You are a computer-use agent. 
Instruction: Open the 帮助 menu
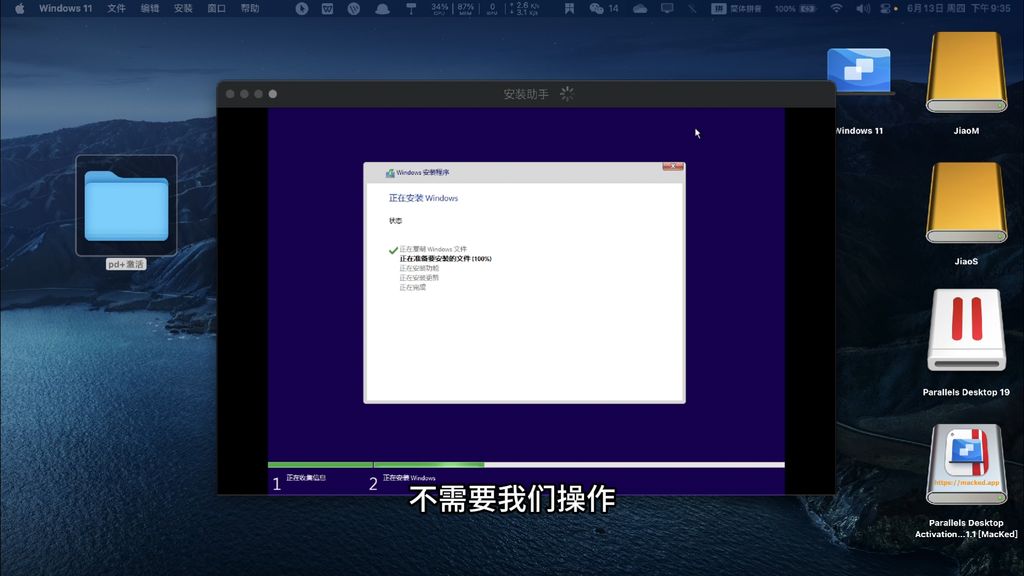click(x=249, y=8)
